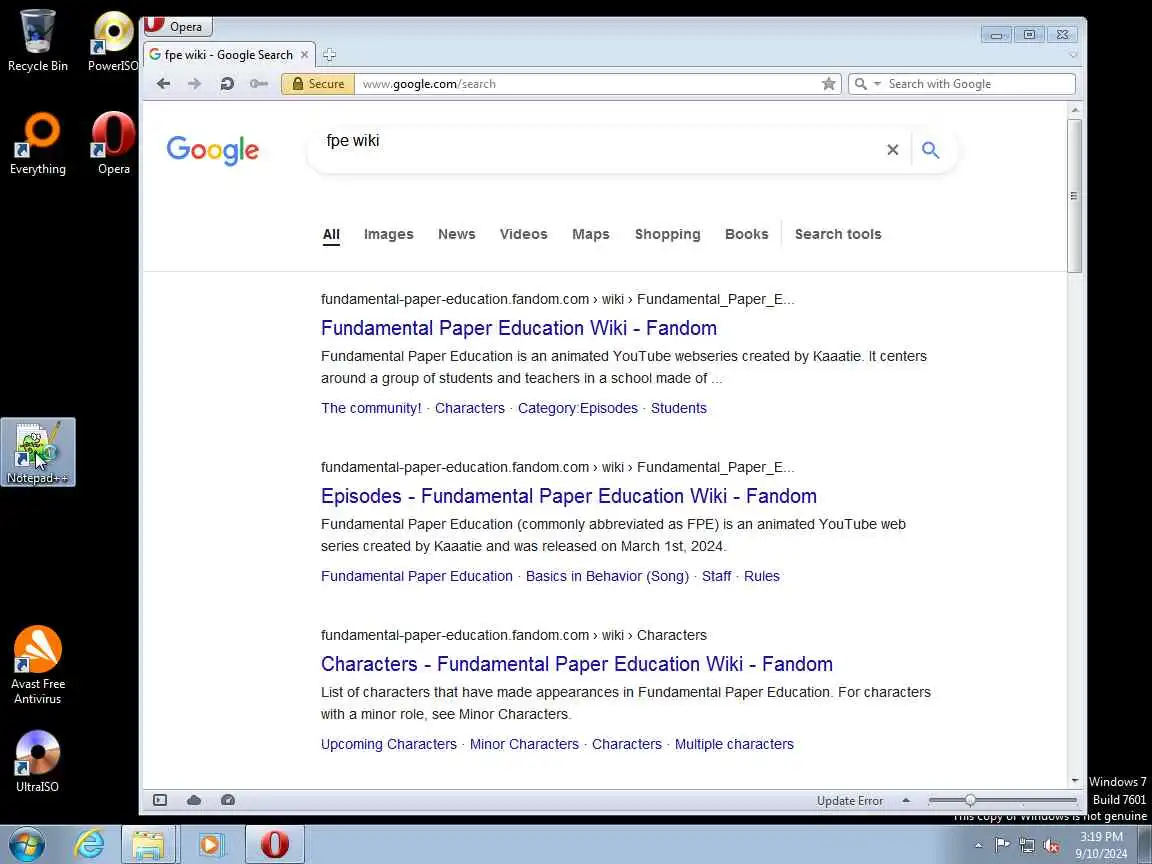
Task: Open the closed tabs dropdown at tab bar end
Action: pos(1073,54)
